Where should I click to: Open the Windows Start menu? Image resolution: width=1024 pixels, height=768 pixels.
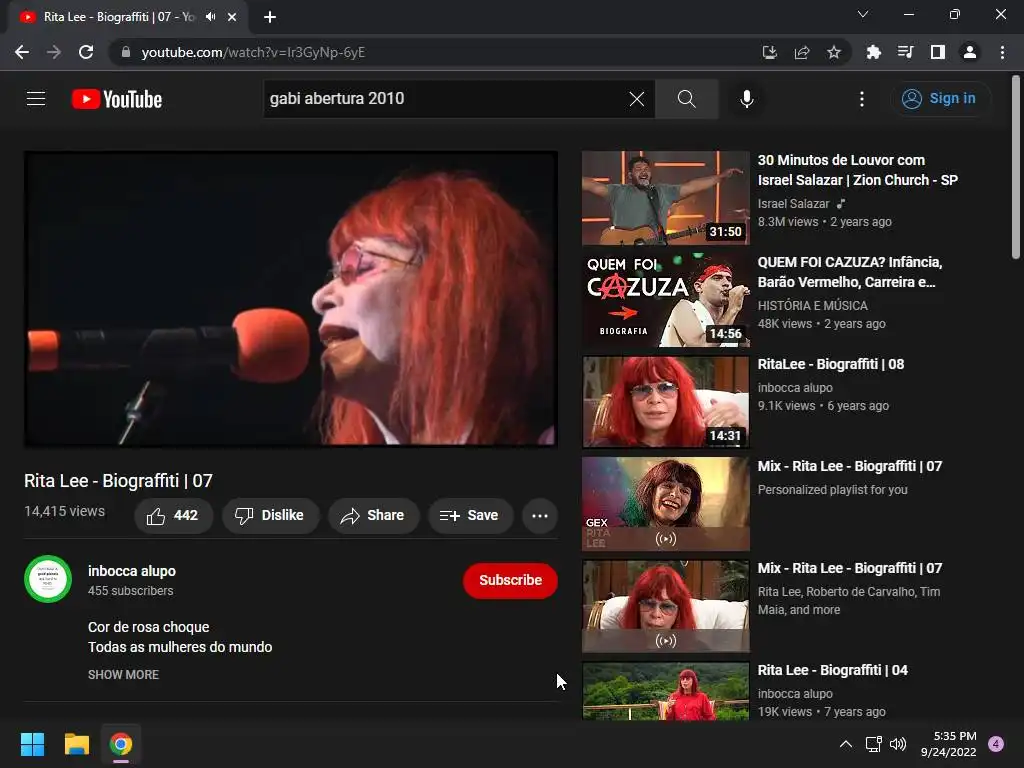pyautogui.click(x=32, y=744)
